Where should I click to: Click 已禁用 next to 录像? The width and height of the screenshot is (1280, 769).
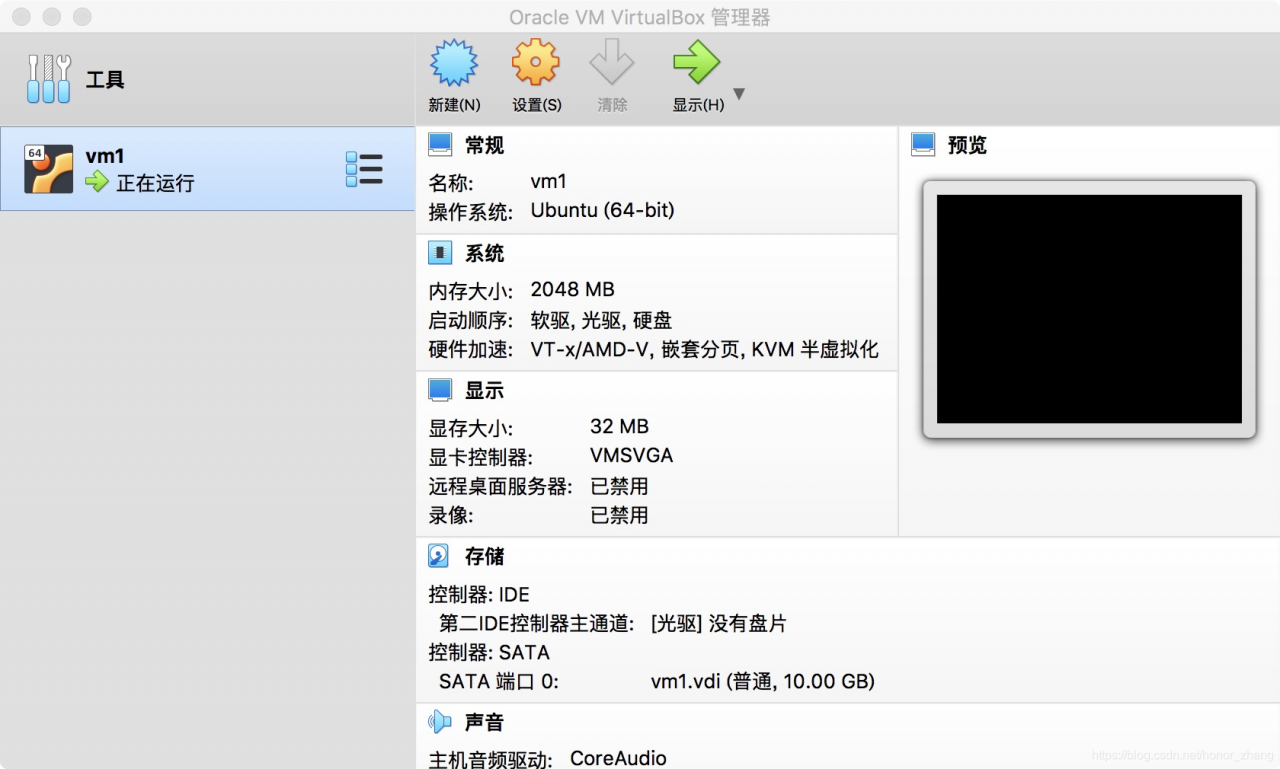pyautogui.click(x=620, y=515)
